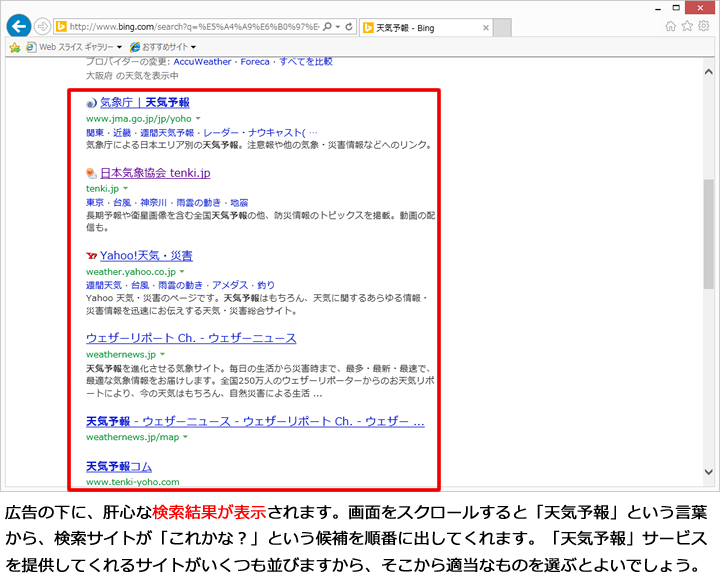Open Favorites star icon at top right
720x582 pixels.
click(x=687, y=26)
